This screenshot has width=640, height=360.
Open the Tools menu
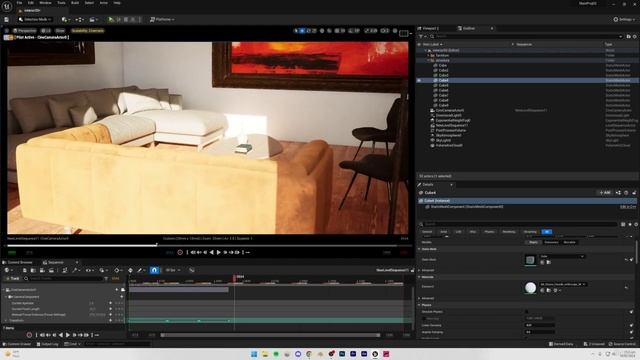coord(61,3)
